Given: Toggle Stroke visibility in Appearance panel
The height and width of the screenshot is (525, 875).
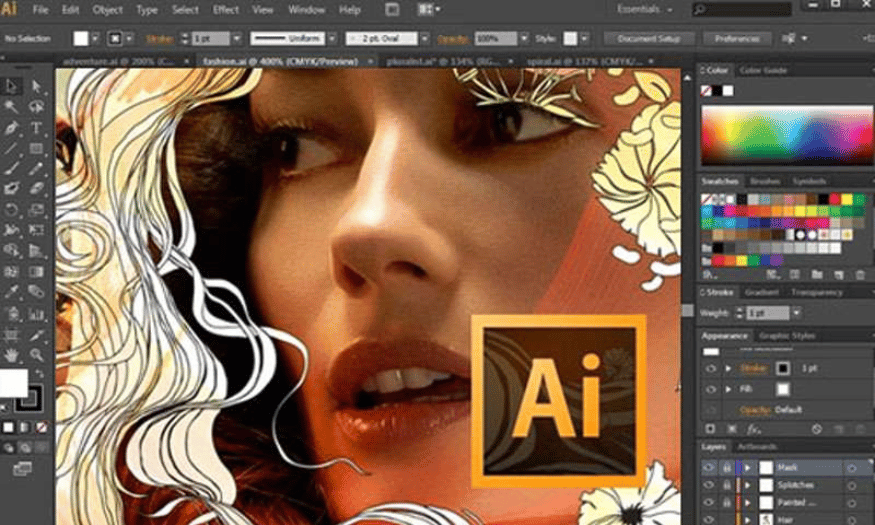Looking at the screenshot, I should (710, 368).
